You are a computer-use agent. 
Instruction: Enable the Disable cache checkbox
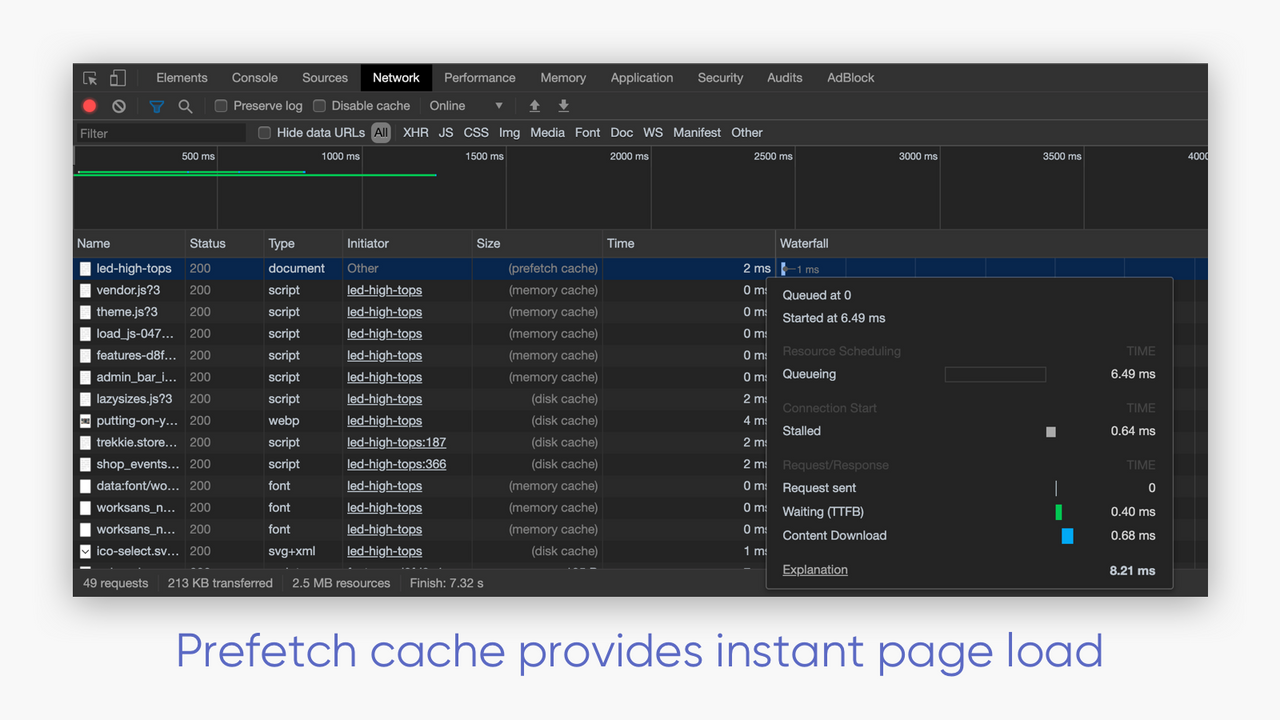click(x=319, y=105)
